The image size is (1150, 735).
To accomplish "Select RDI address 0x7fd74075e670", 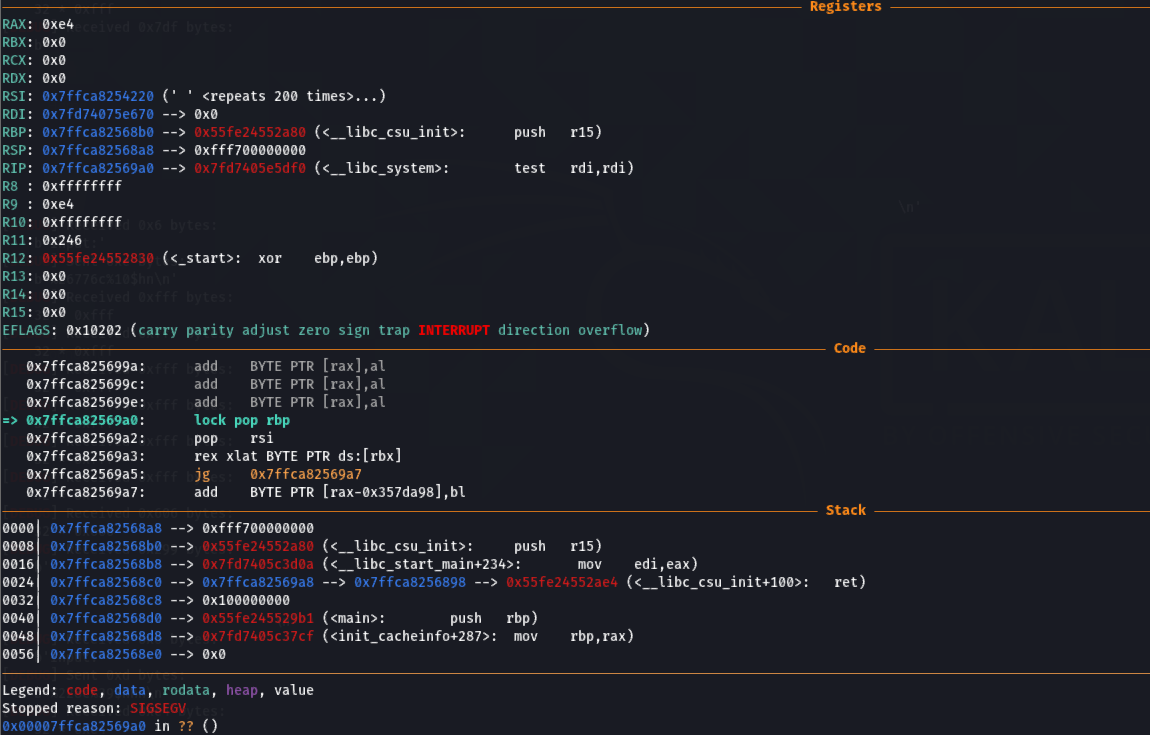I will 98,114.
